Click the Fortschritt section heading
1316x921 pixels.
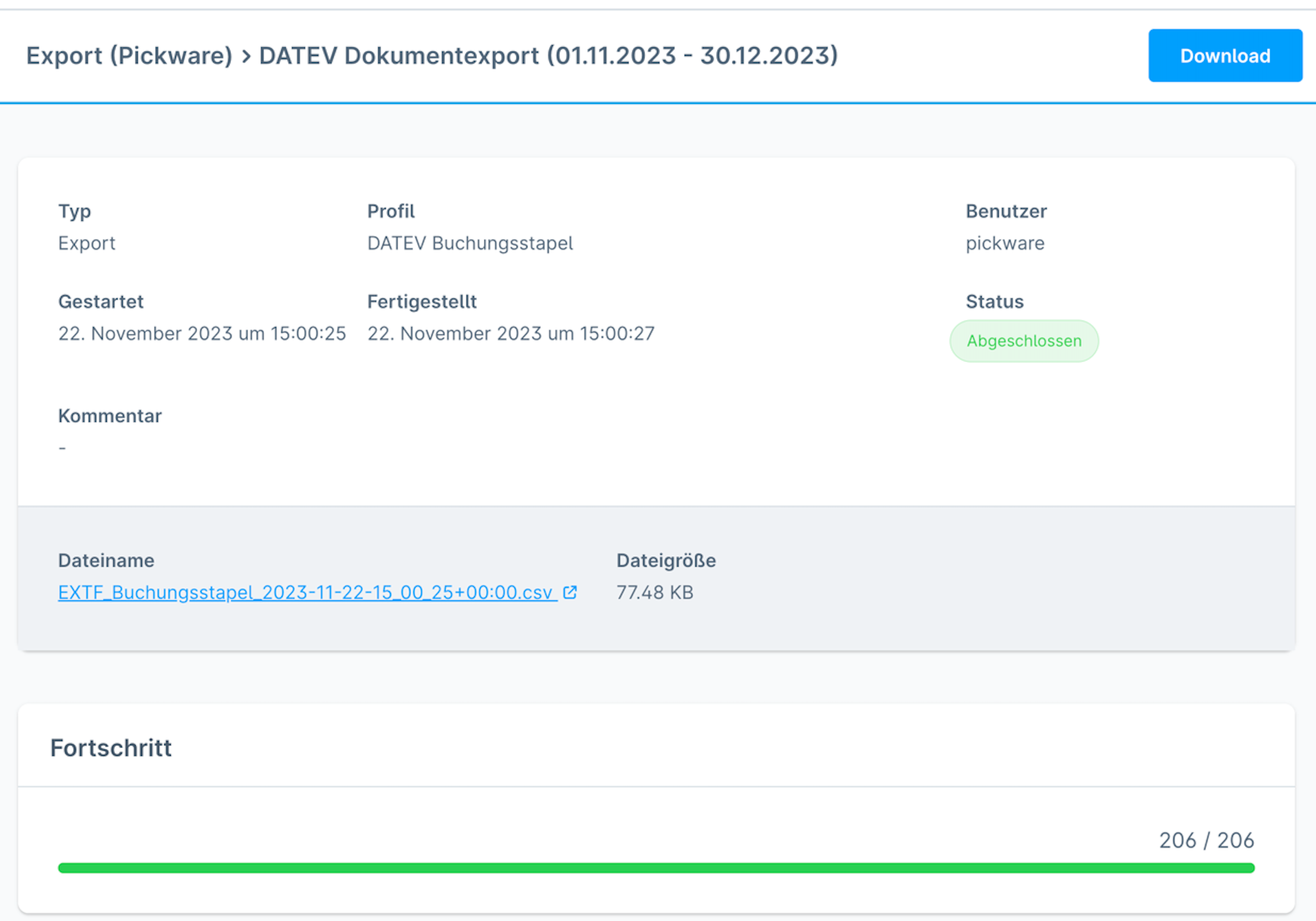tap(111, 747)
